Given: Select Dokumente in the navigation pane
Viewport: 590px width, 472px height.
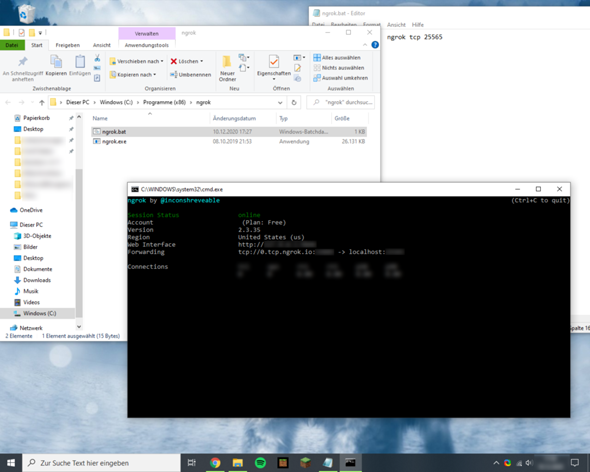Looking at the screenshot, I should tap(33, 269).
